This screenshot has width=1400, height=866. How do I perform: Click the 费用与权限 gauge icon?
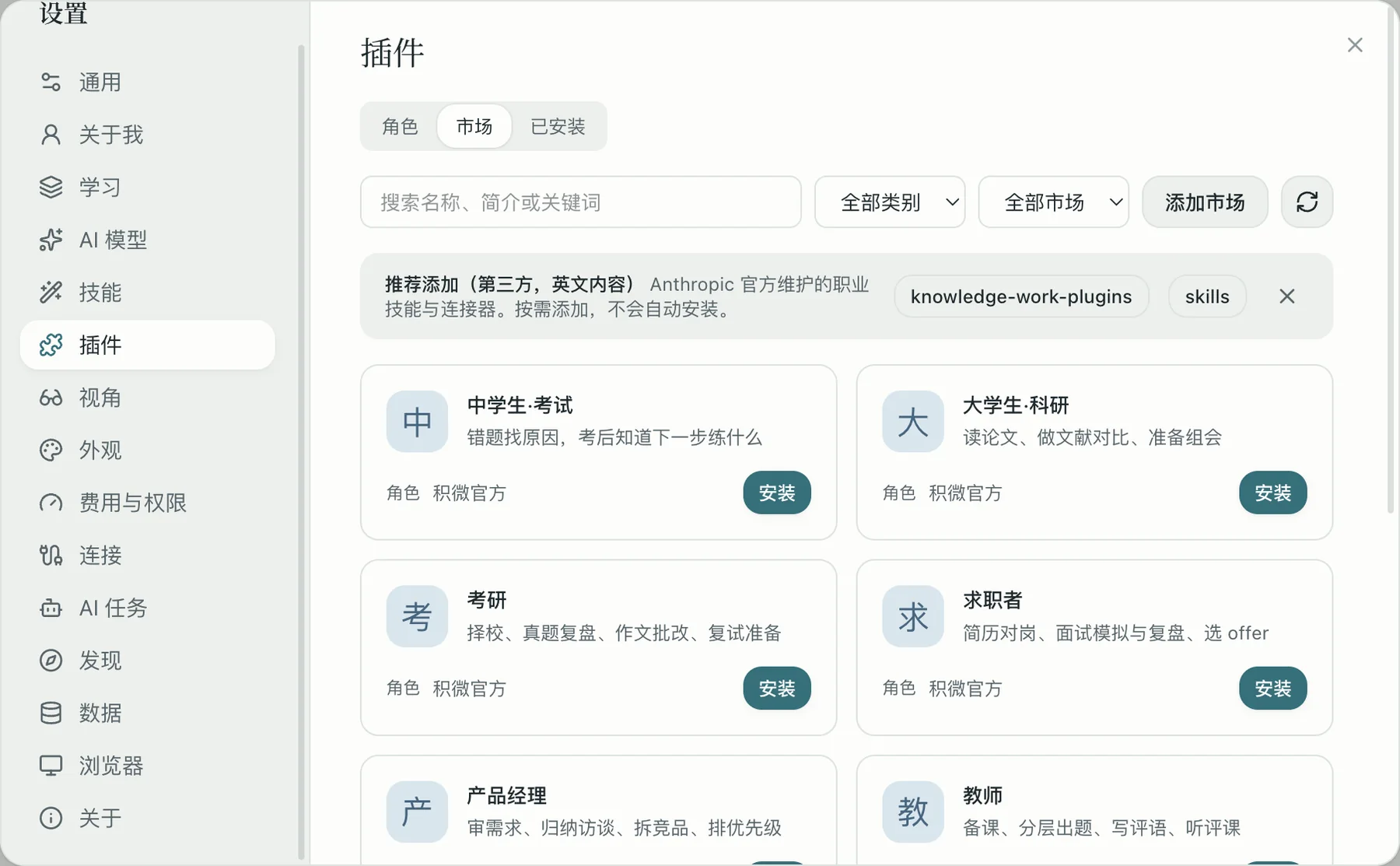(x=51, y=503)
